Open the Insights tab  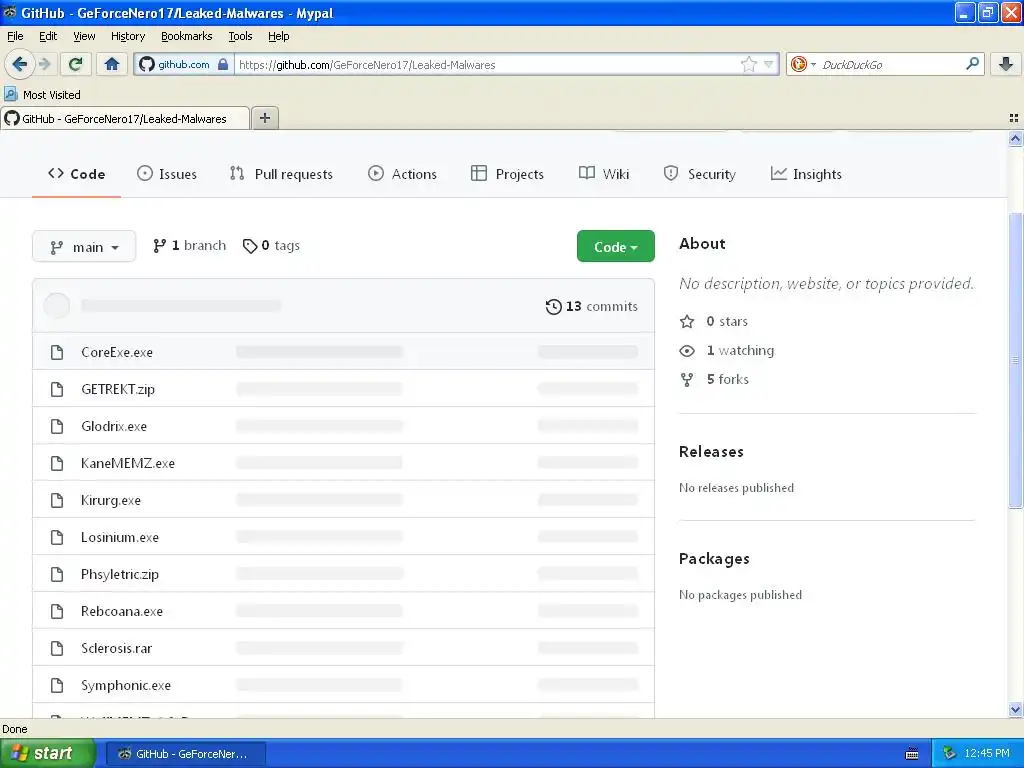click(x=807, y=174)
